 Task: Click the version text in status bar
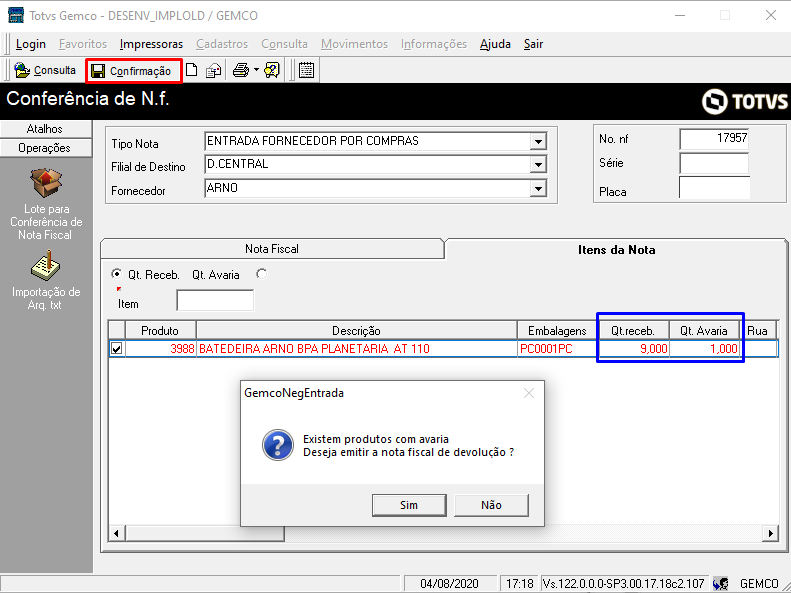click(624, 583)
